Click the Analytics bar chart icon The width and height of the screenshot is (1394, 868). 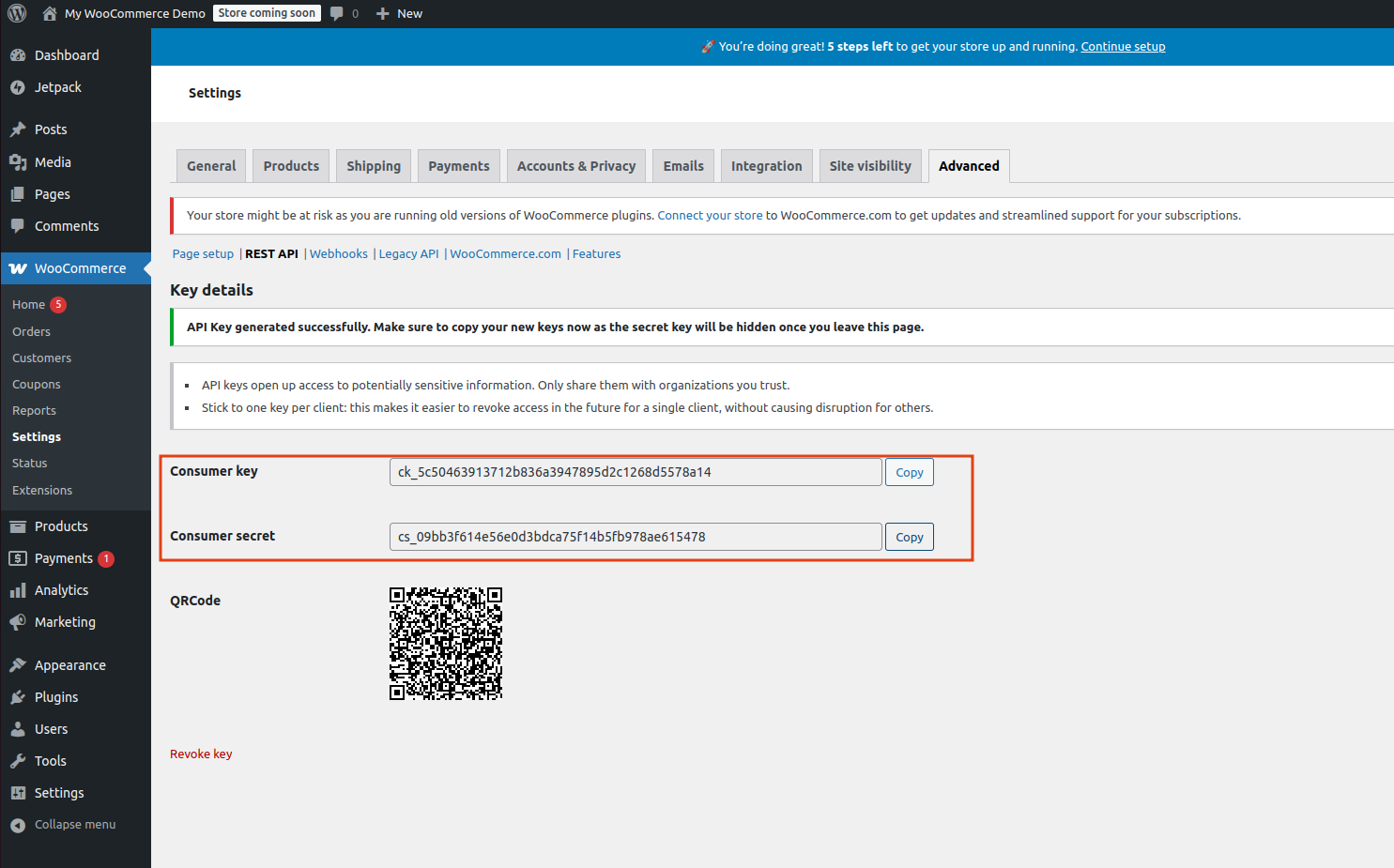(18, 590)
